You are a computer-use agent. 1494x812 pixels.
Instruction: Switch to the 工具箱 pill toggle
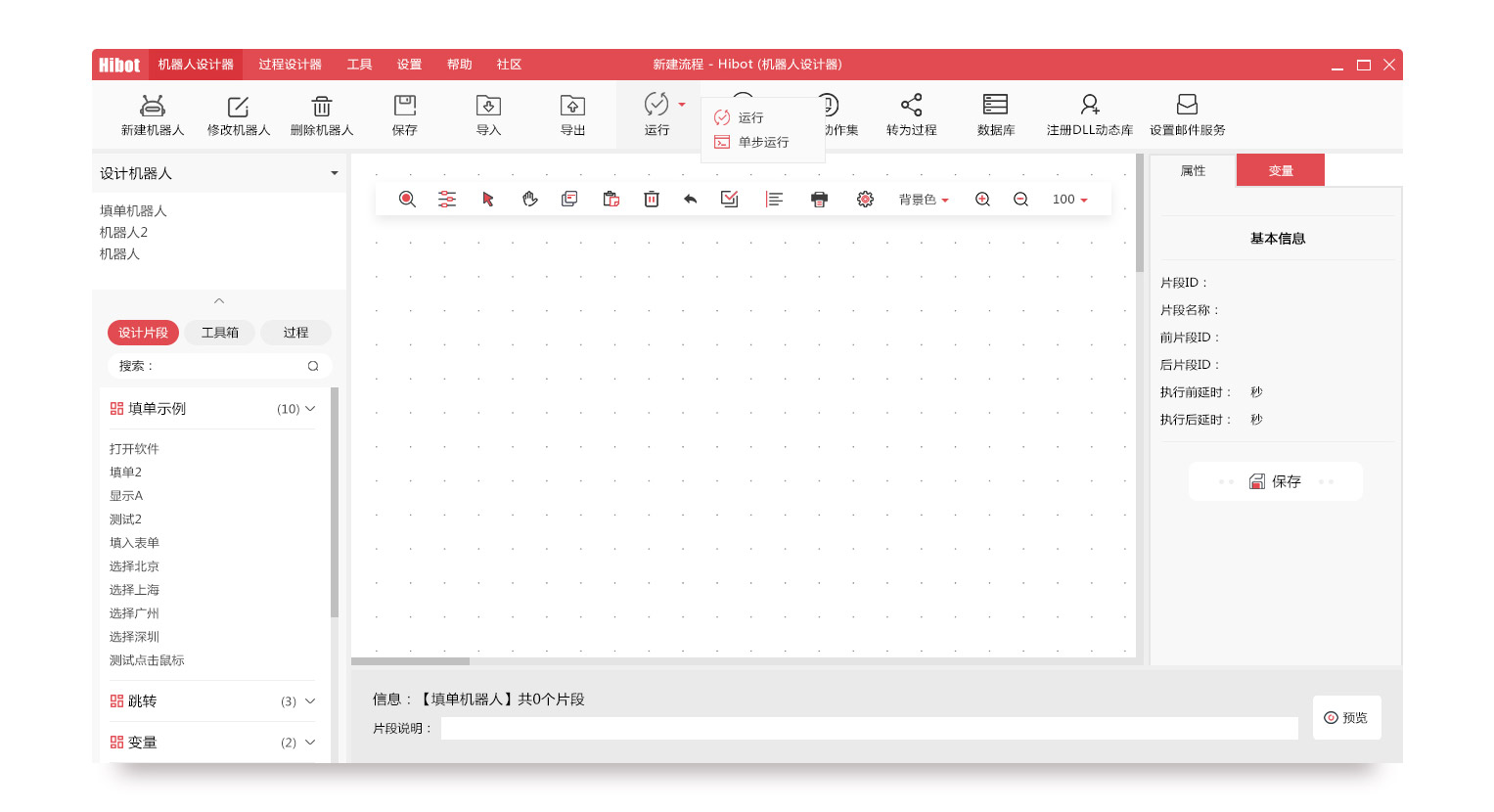220,333
